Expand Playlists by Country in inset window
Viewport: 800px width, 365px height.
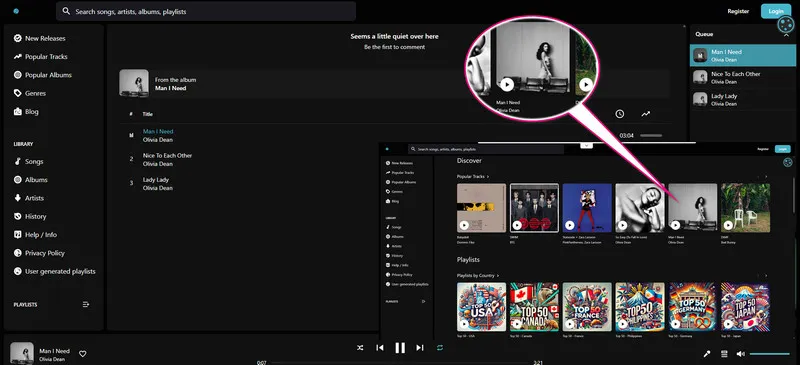(x=478, y=276)
